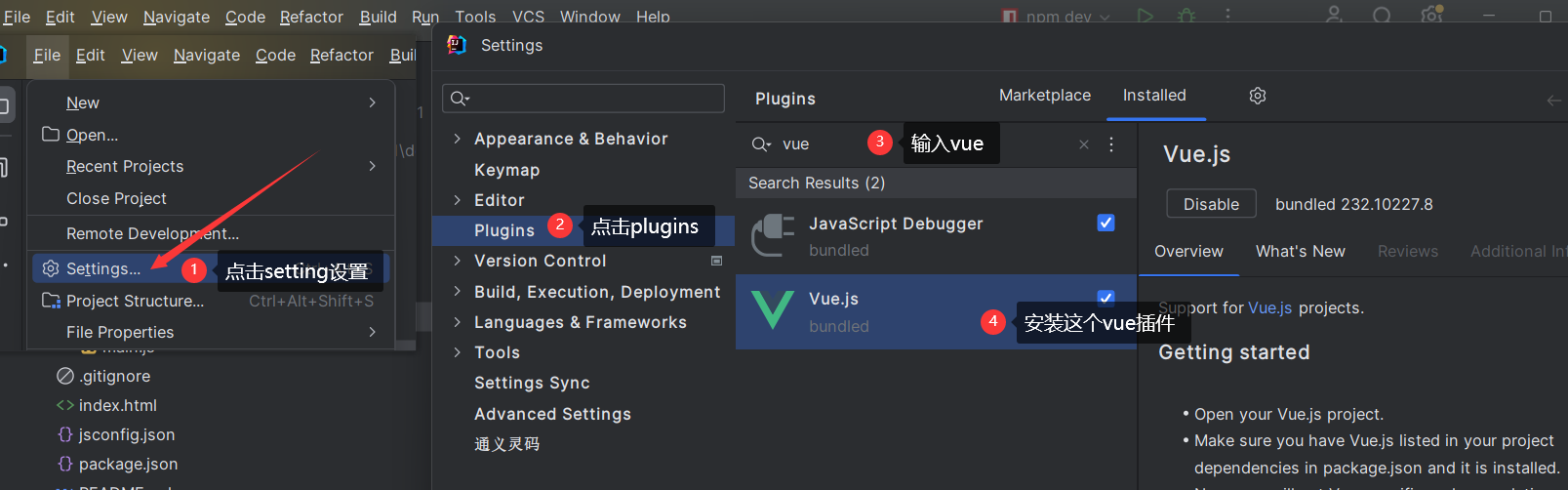Image resolution: width=1568 pixels, height=490 pixels.
Task: Switch to the Installed plugins tab
Action: [x=1154, y=95]
